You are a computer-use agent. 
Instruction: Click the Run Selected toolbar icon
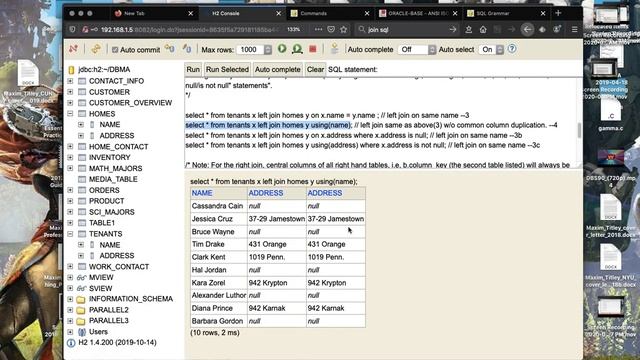click(297, 49)
